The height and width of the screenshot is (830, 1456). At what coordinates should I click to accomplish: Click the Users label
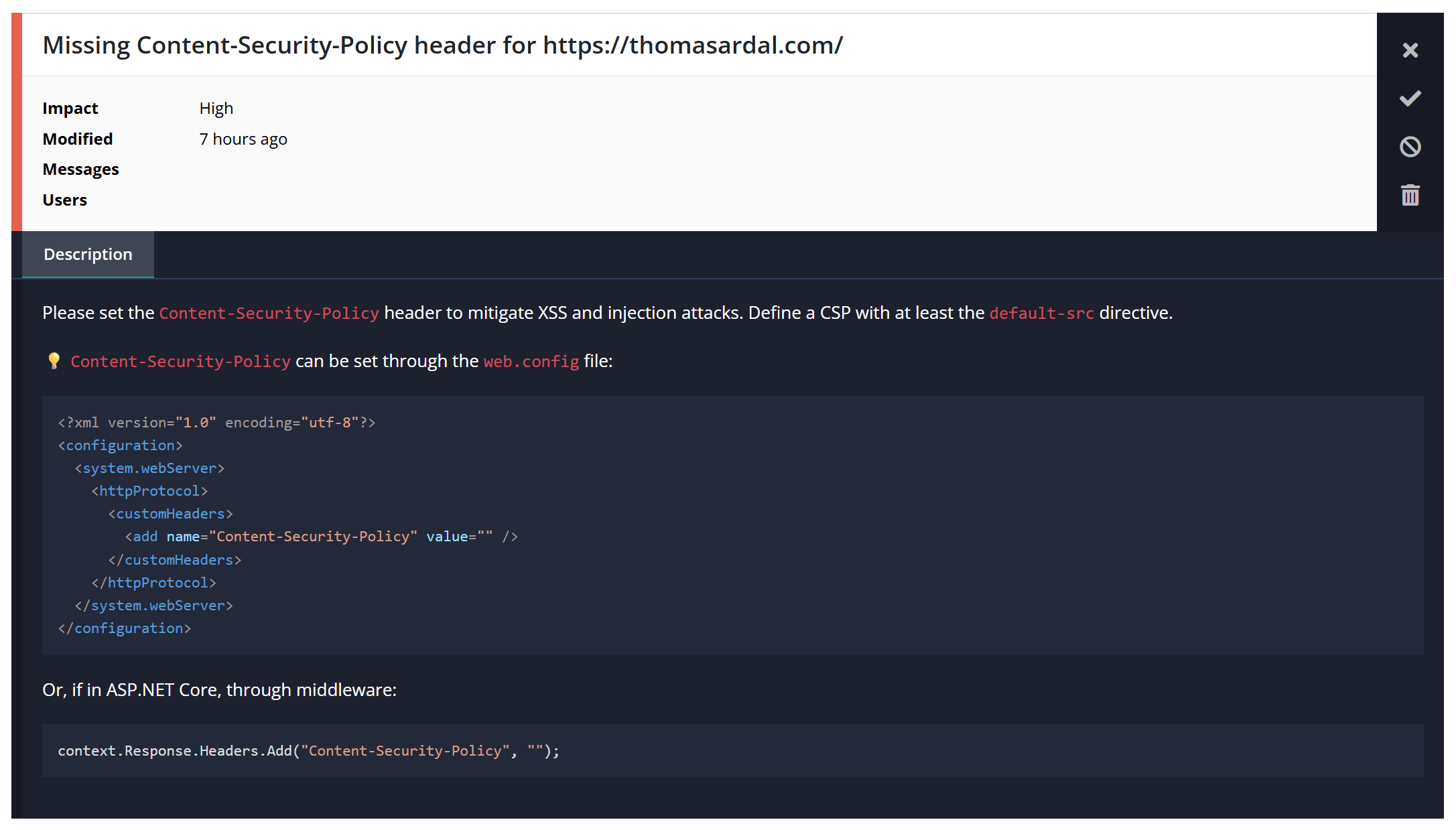[65, 200]
